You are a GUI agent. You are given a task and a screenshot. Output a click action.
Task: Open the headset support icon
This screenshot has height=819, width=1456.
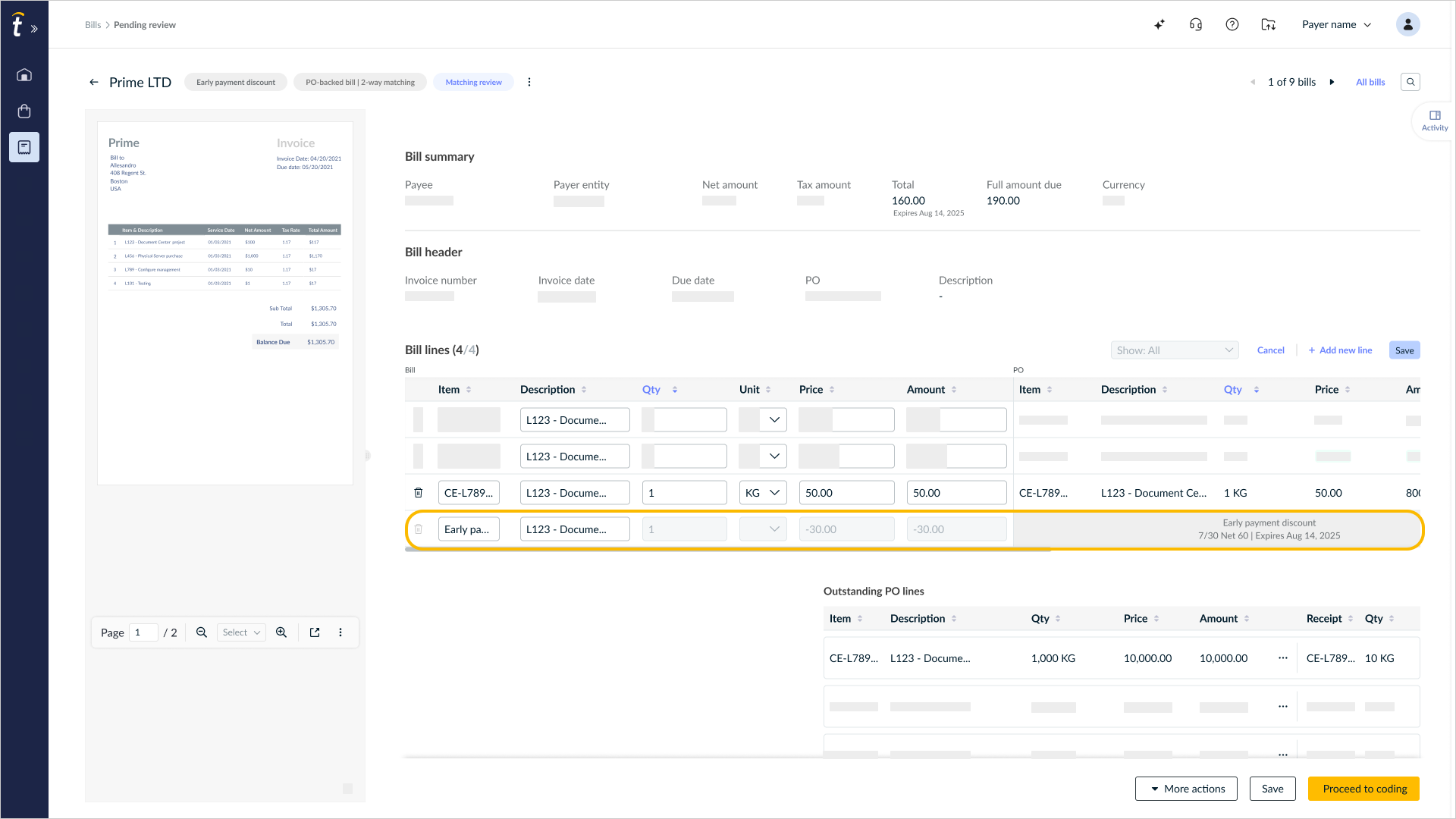coord(1196,24)
